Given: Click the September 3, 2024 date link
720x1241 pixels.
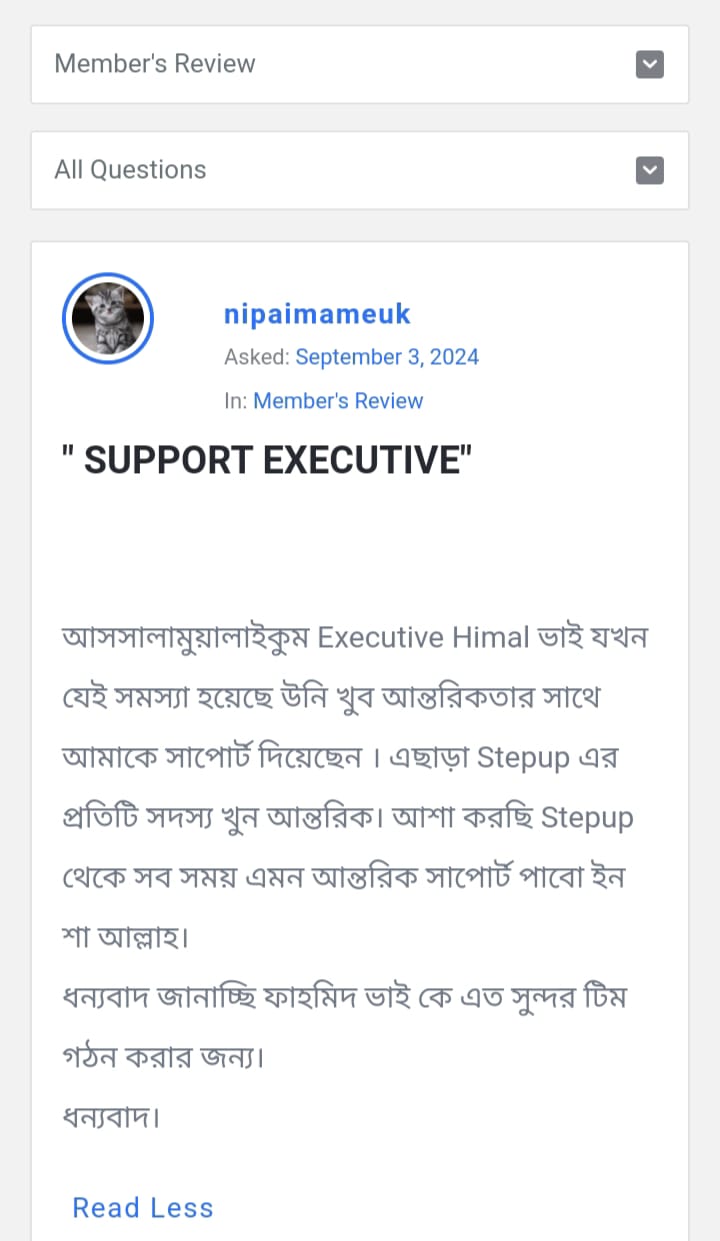Looking at the screenshot, I should point(387,357).
